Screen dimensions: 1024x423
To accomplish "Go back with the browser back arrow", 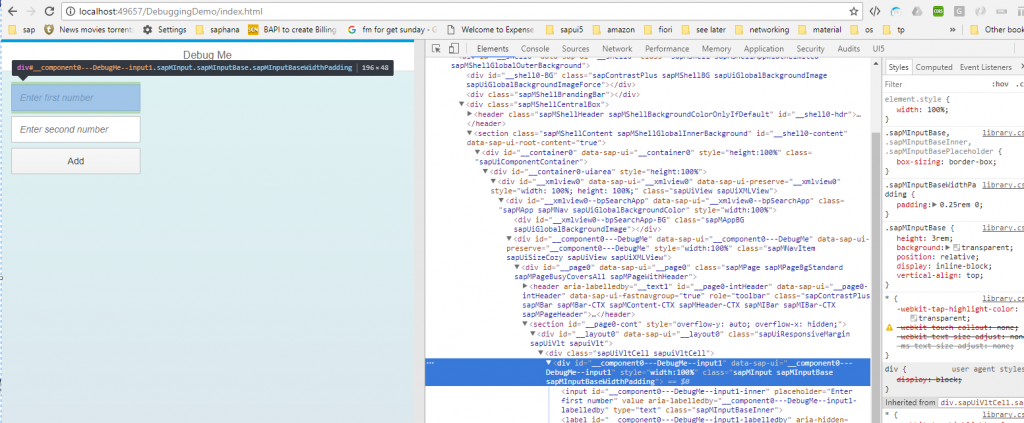I will point(12,11).
